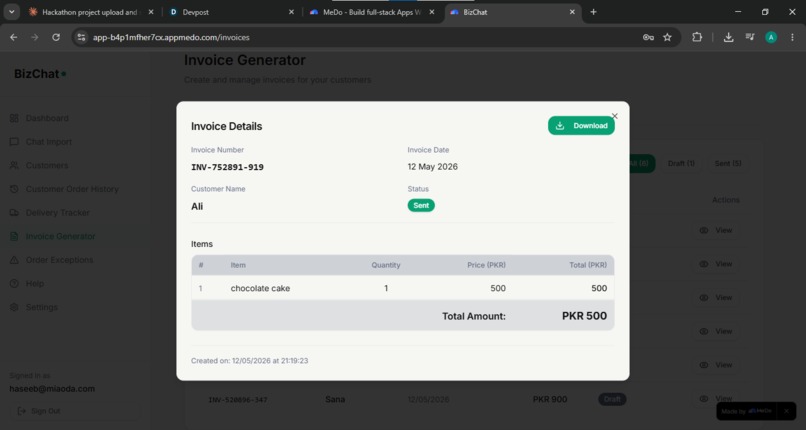Screen dimensions: 806x430
Task: Click the chocolate cake item cell
Action: [x=260, y=288]
